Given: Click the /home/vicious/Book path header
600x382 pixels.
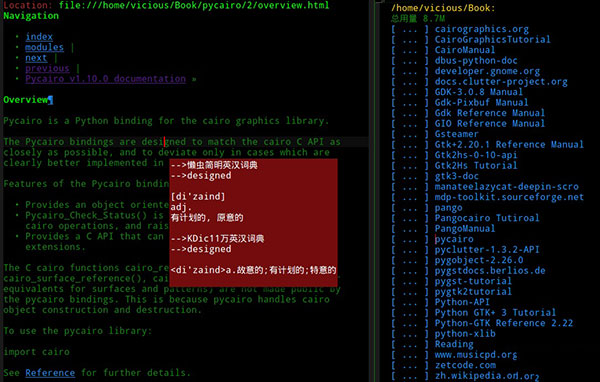Looking at the screenshot, I should [443, 8].
